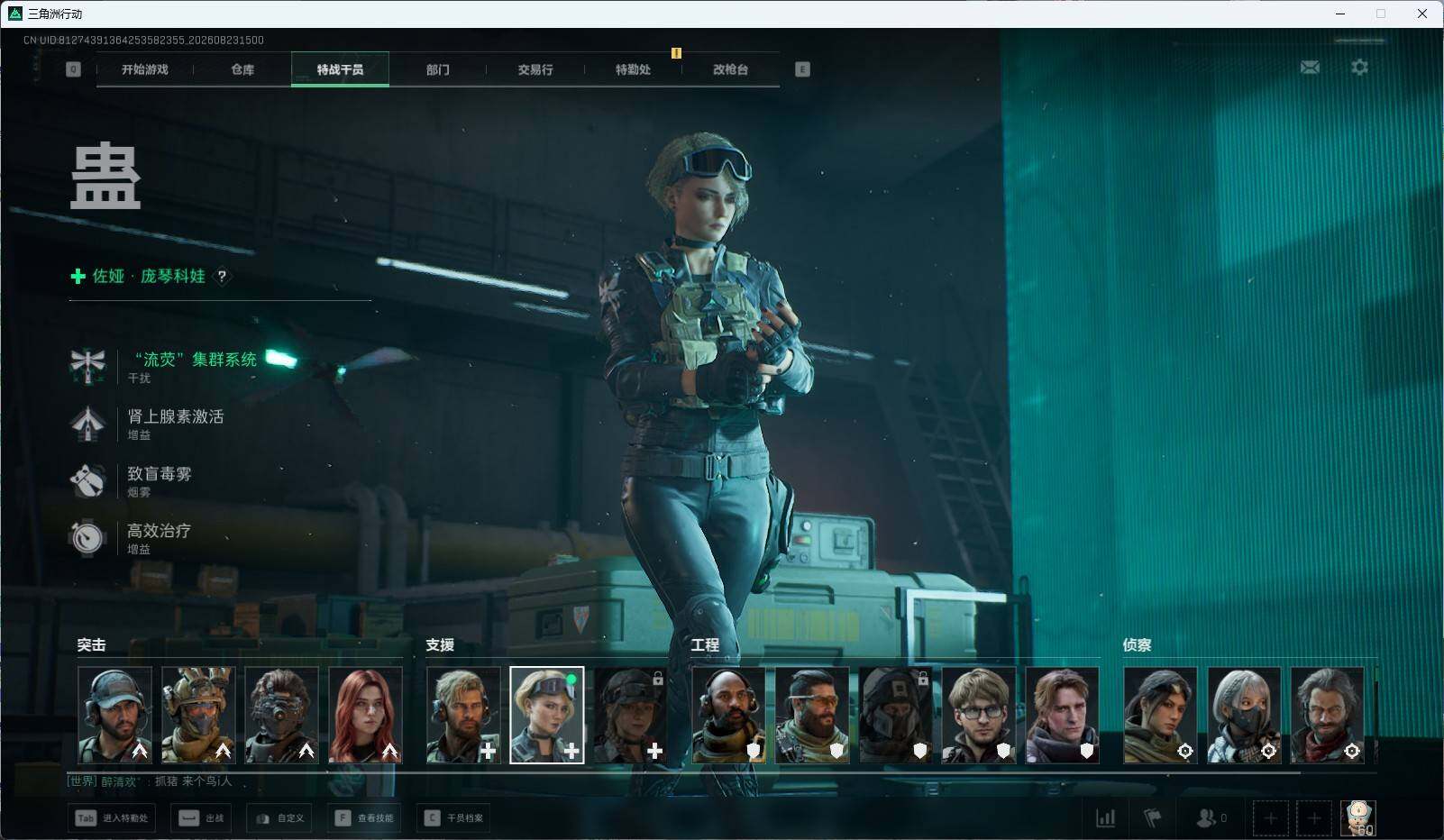
Task: Click the 工程 class heading
Action: 705,644
